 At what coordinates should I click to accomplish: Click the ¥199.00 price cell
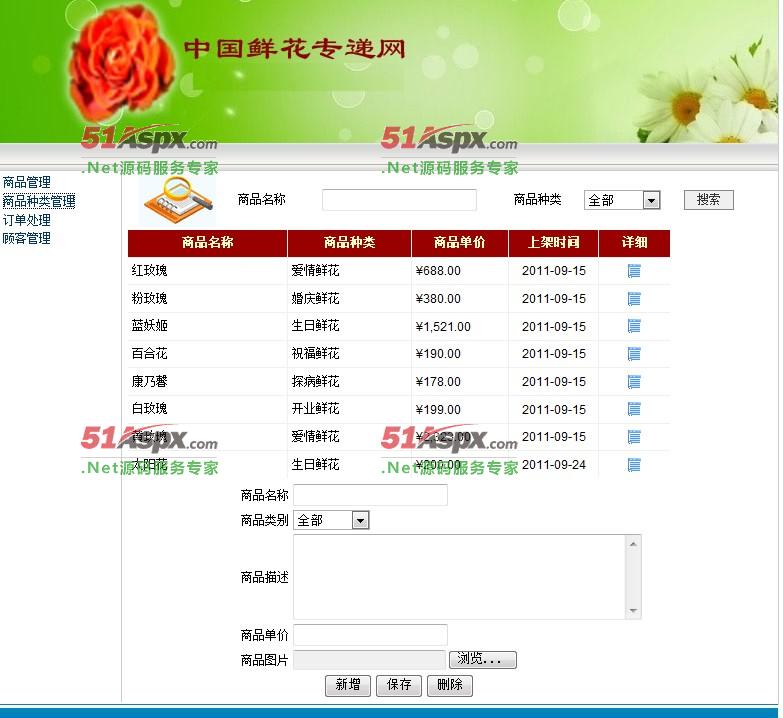pyautogui.click(x=459, y=409)
